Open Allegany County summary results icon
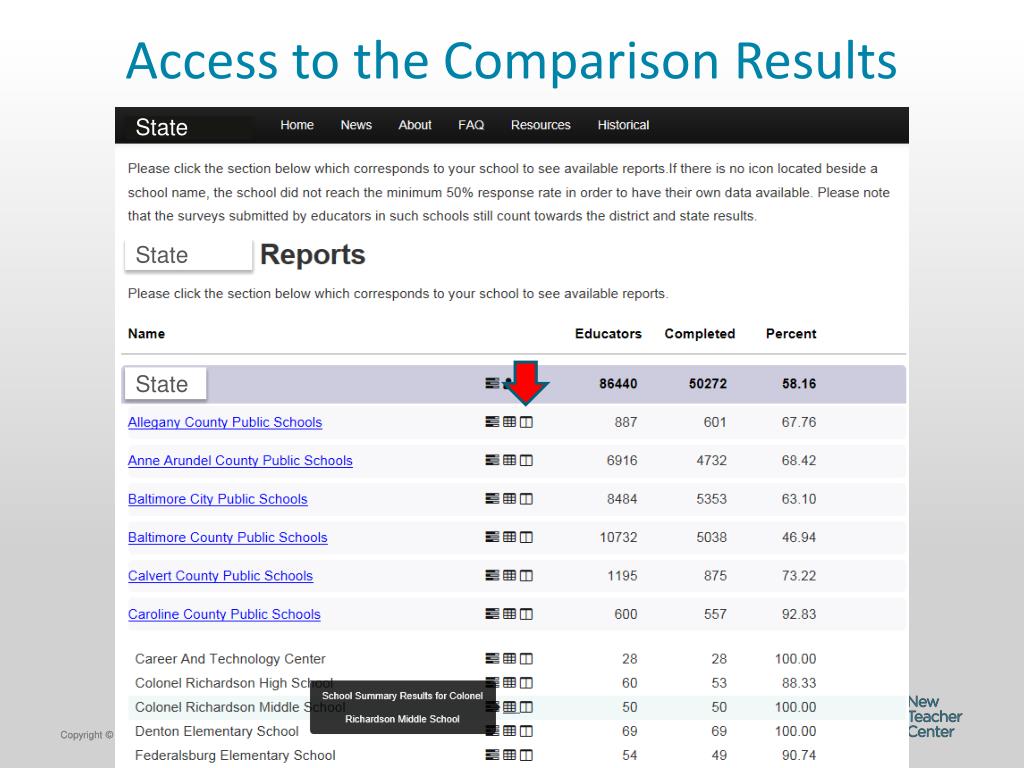 492,422
